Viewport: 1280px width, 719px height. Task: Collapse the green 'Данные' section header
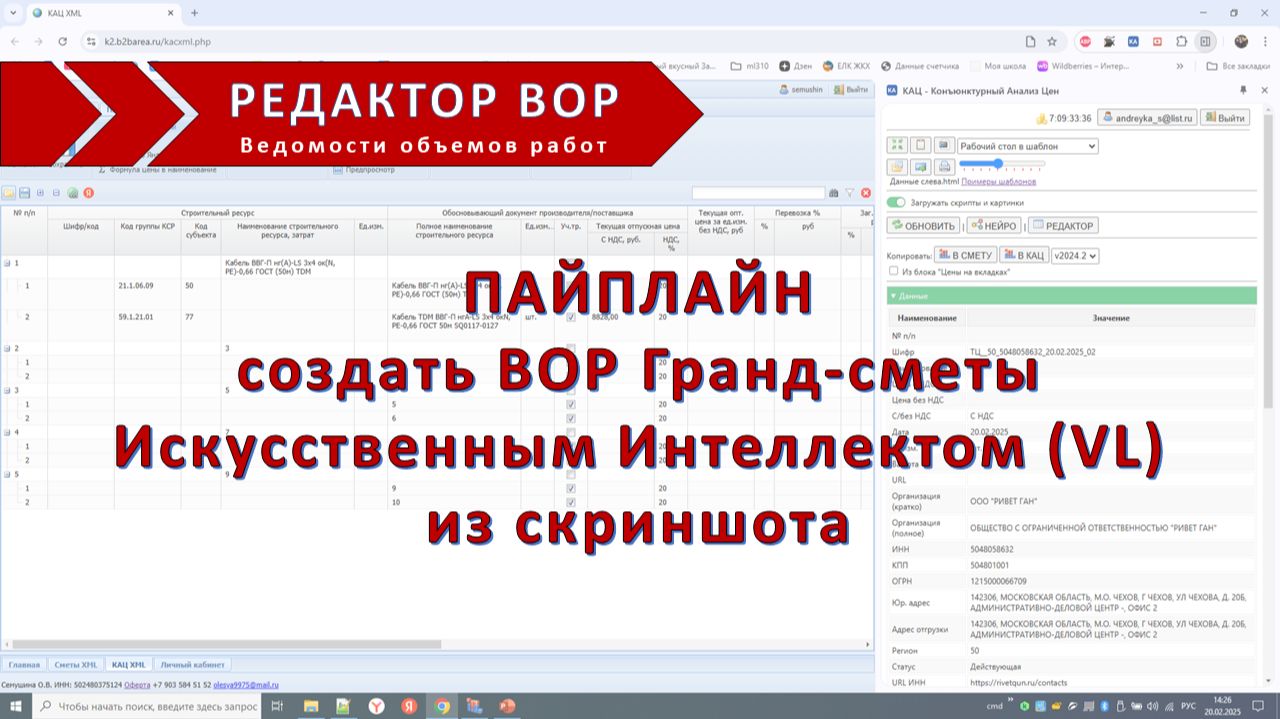click(x=1071, y=296)
